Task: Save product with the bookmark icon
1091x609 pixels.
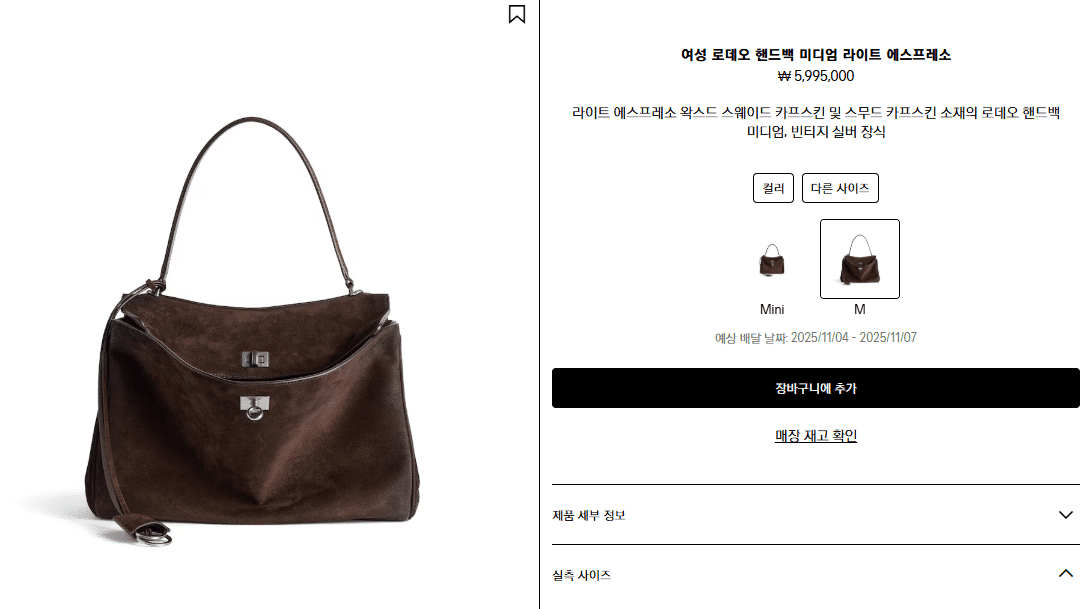Action: coord(516,14)
